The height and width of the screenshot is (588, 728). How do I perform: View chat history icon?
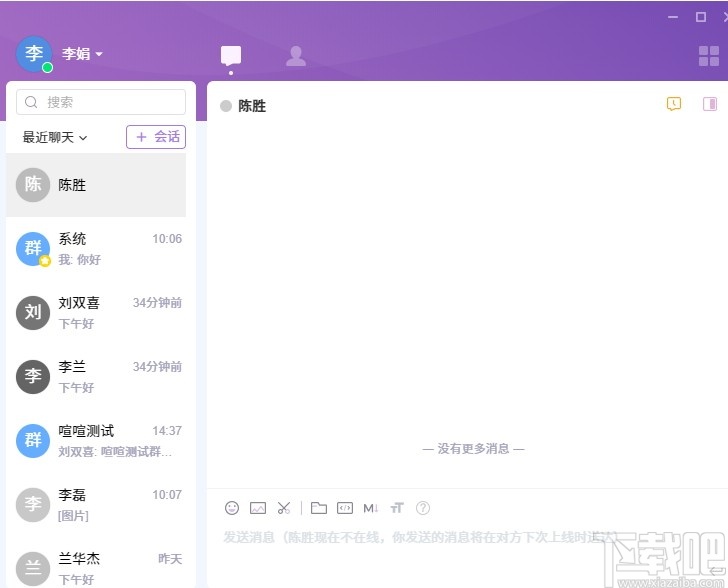pyautogui.click(x=674, y=104)
